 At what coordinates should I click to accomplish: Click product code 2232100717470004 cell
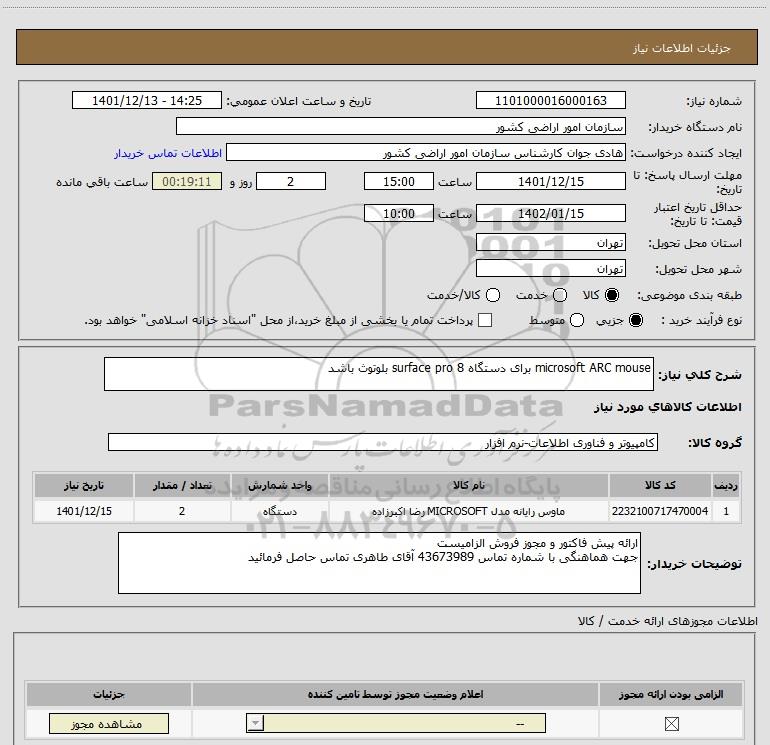[x=660, y=511]
